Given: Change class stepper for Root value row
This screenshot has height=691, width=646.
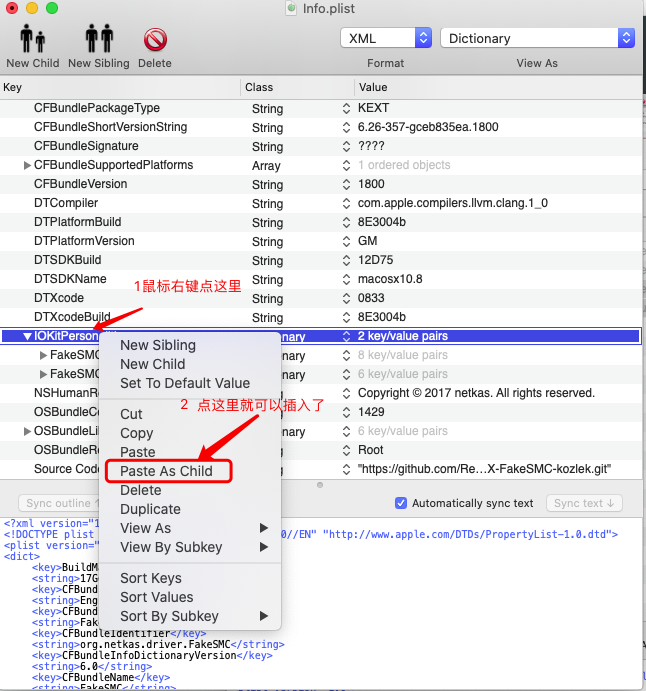Looking at the screenshot, I should coord(346,450).
